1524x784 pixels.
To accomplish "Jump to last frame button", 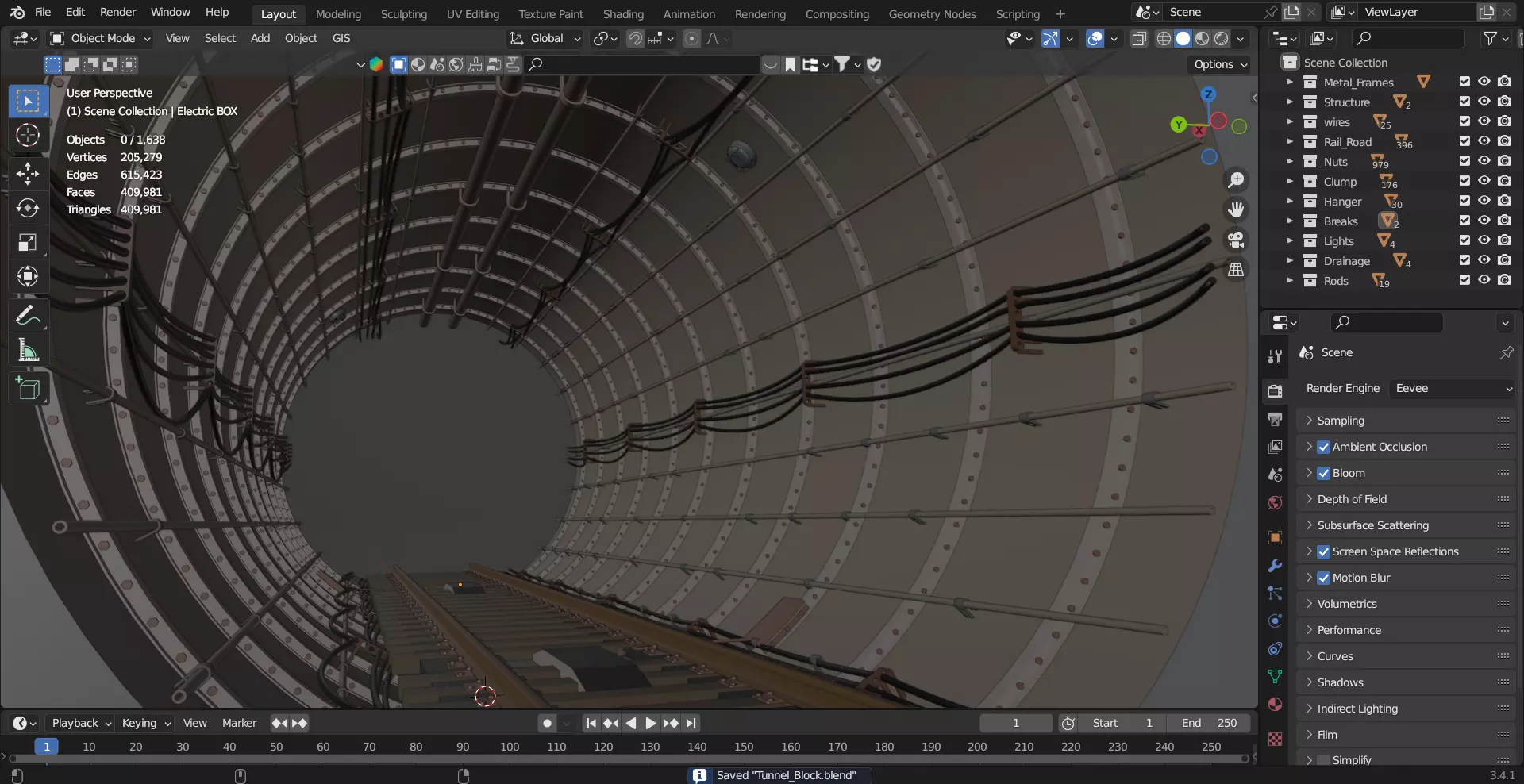I will (691, 723).
